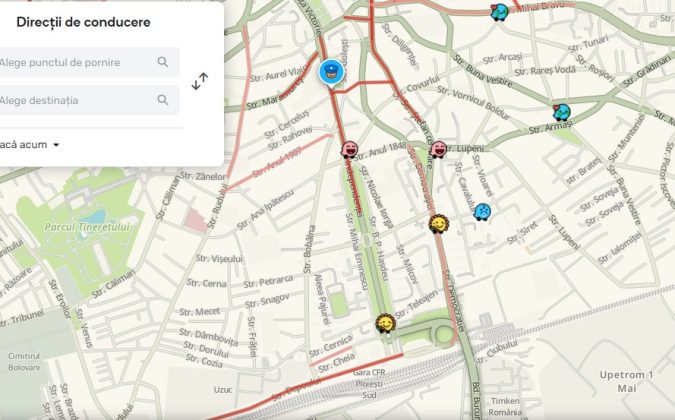
Task: Tap the Wazer icon near Str. Cavalului
Action: tap(482, 211)
